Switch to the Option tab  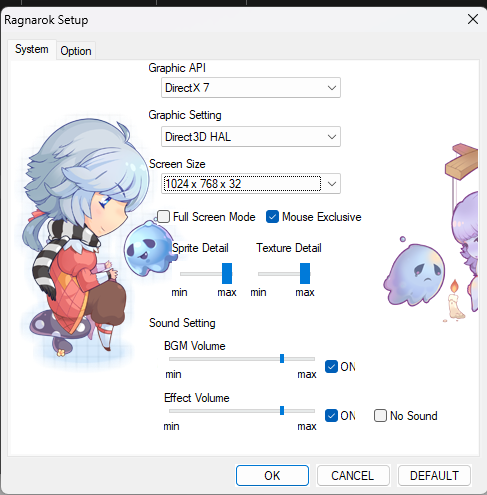76,51
